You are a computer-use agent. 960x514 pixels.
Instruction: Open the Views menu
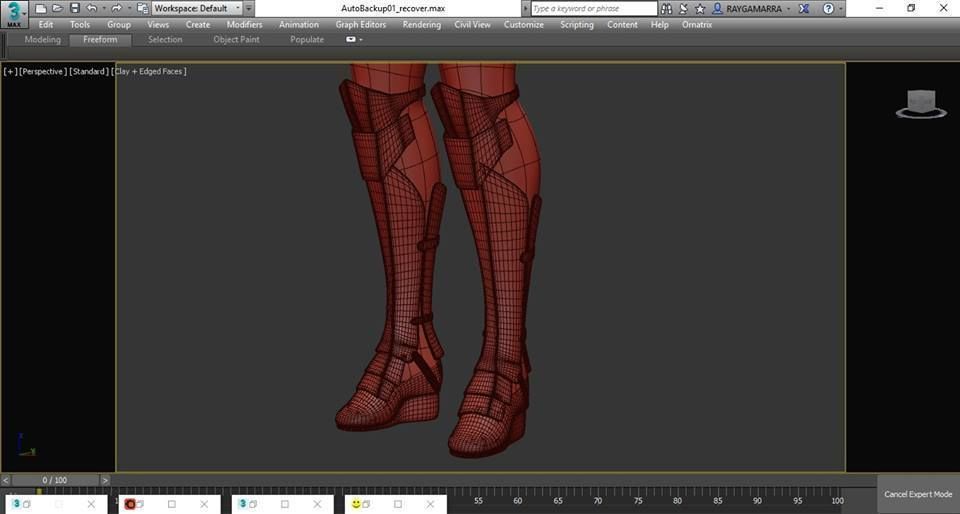pos(158,24)
